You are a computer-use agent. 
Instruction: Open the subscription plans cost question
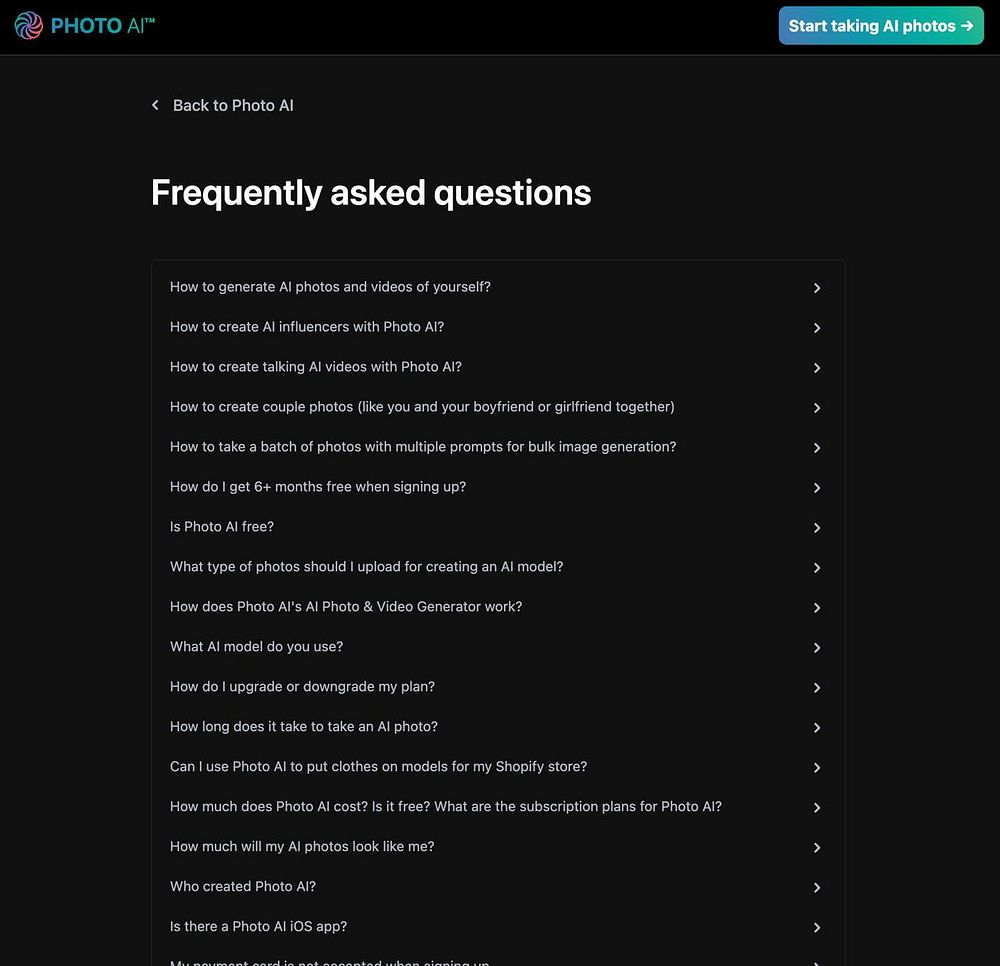[445, 807]
